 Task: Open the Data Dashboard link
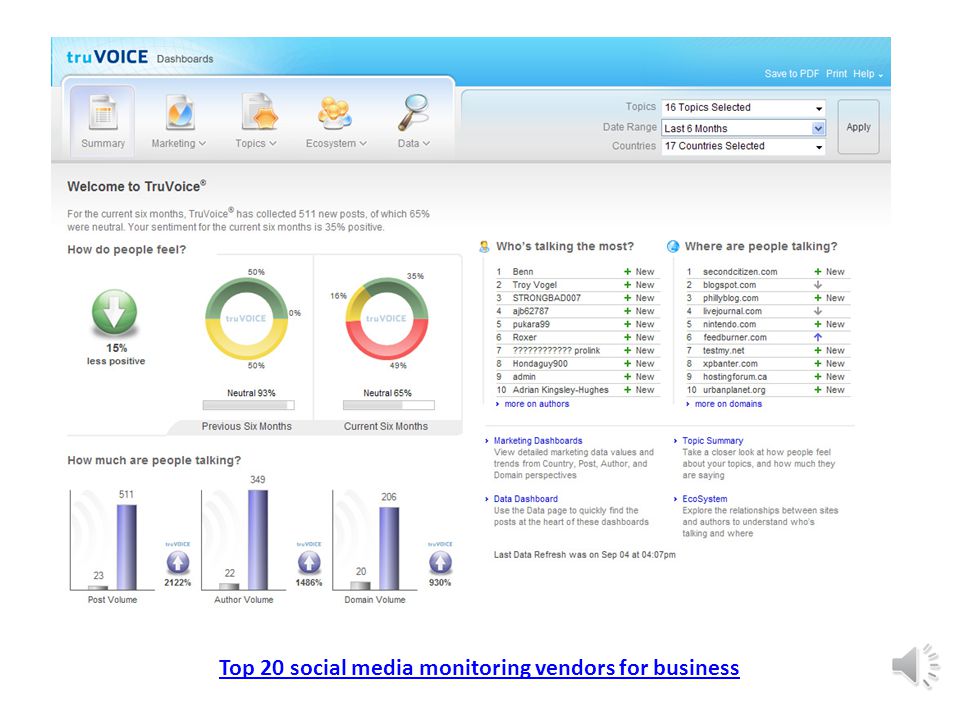click(x=526, y=499)
